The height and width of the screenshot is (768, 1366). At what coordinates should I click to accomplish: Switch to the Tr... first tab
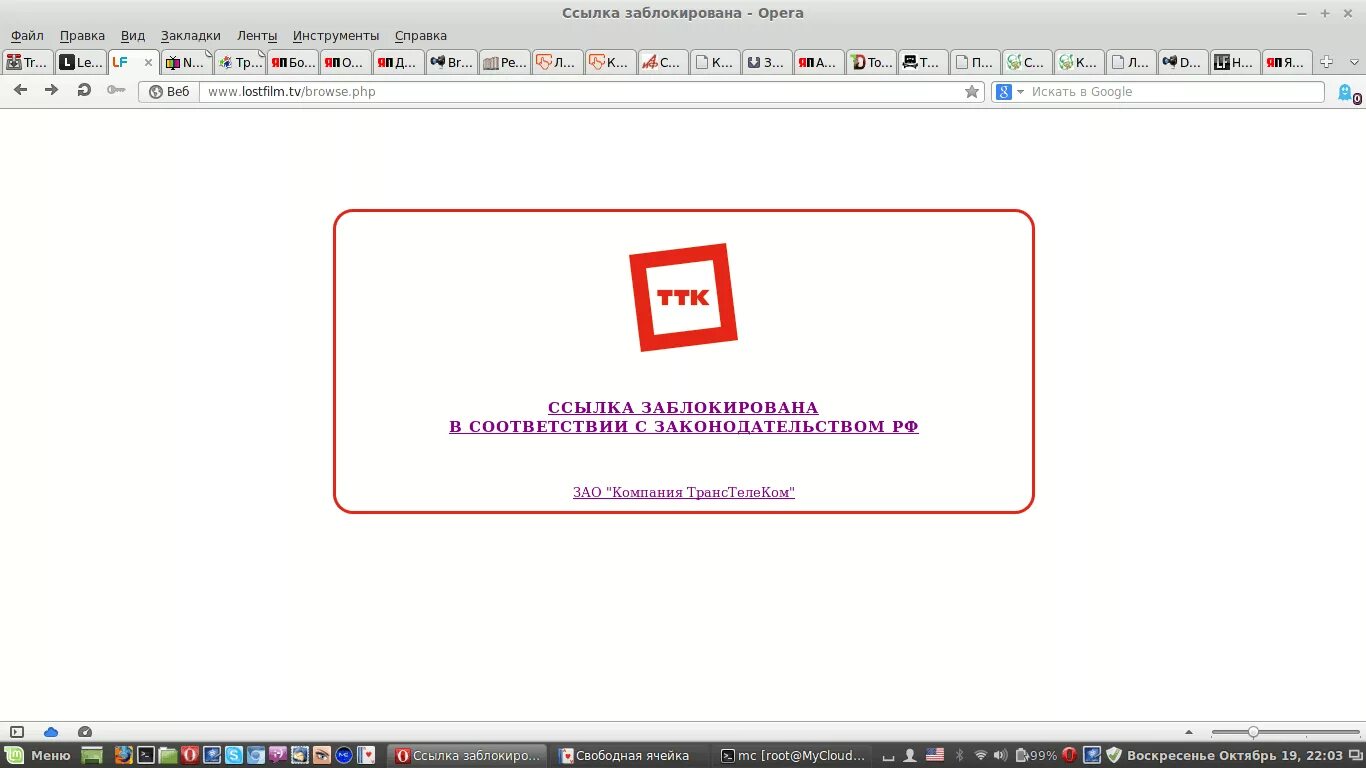tap(27, 62)
